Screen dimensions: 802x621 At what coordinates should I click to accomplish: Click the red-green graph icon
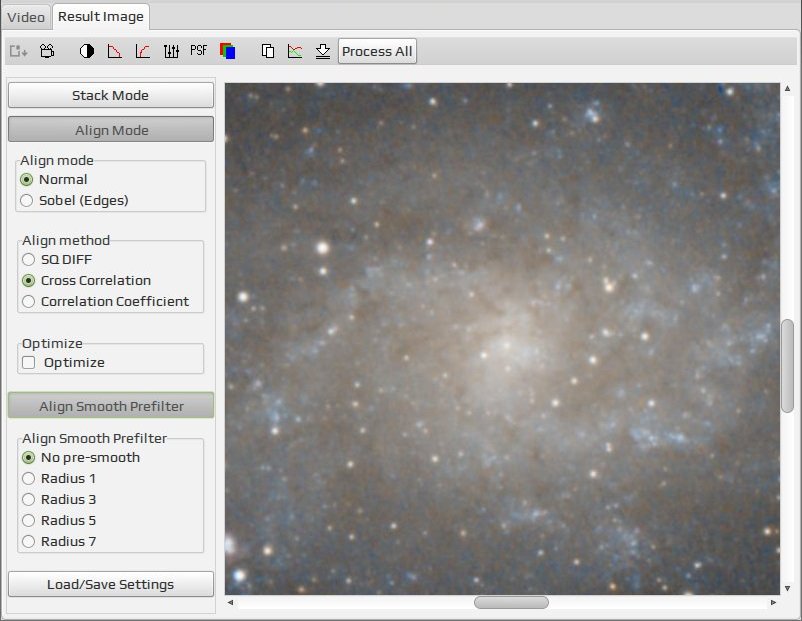click(295, 51)
